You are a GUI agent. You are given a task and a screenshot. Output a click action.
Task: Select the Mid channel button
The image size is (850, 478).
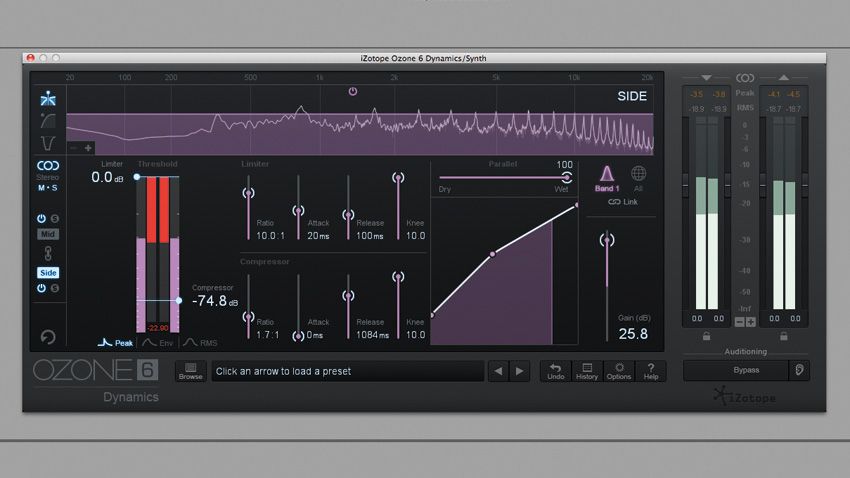(48, 234)
